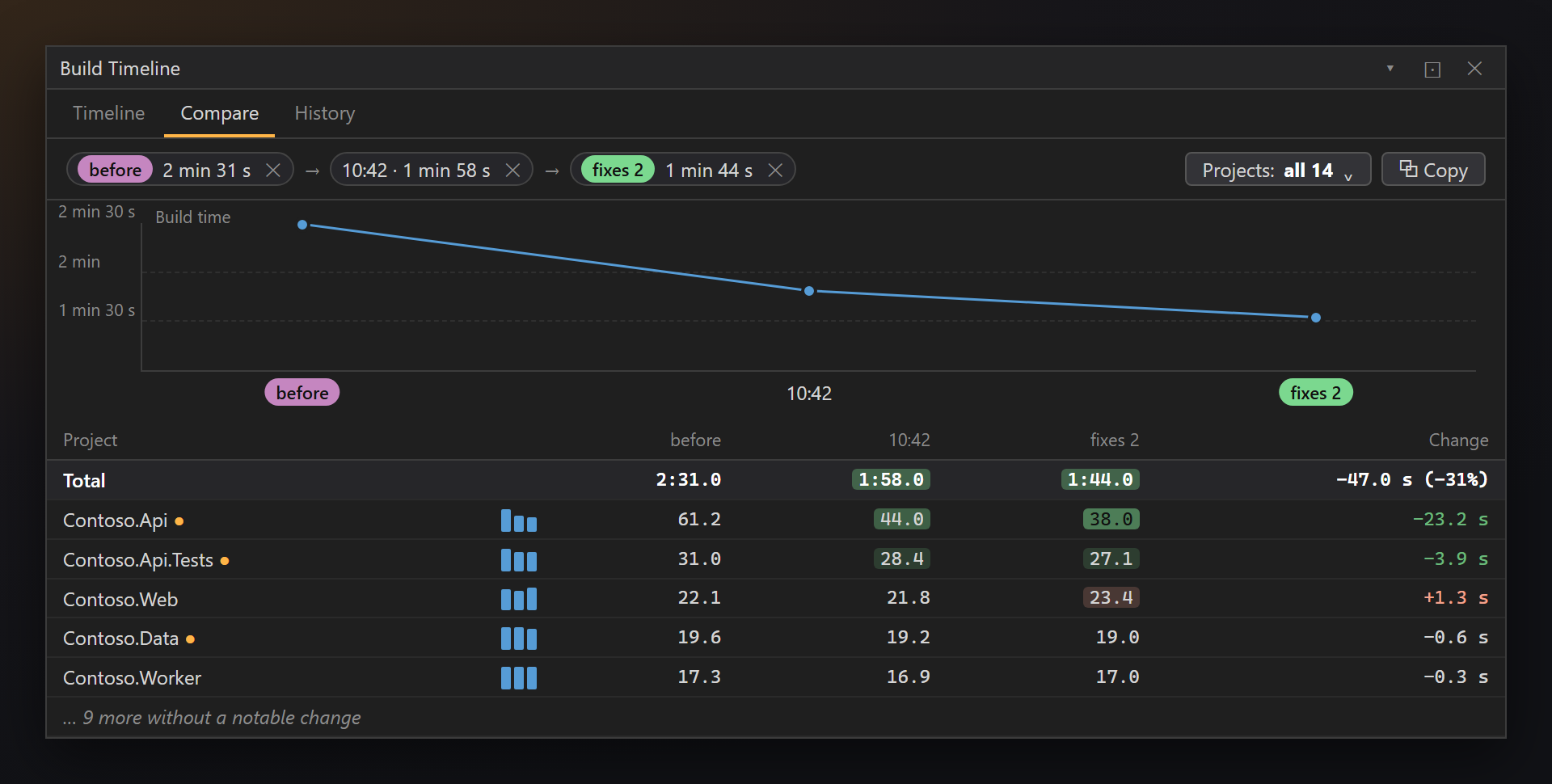Switch to the Timeline tab
Screen dimensions: 1552x784
tap(108, 113)
